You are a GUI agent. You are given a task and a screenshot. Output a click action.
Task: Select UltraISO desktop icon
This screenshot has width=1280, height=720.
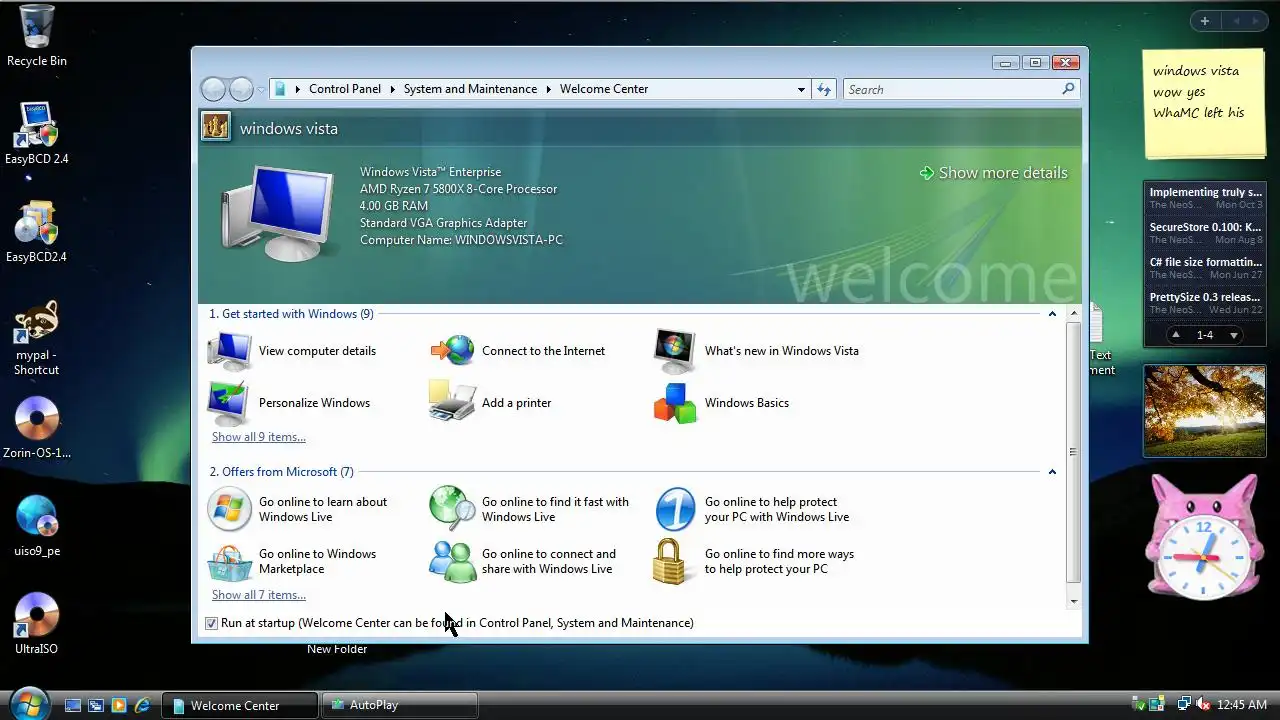coord(37,623)
